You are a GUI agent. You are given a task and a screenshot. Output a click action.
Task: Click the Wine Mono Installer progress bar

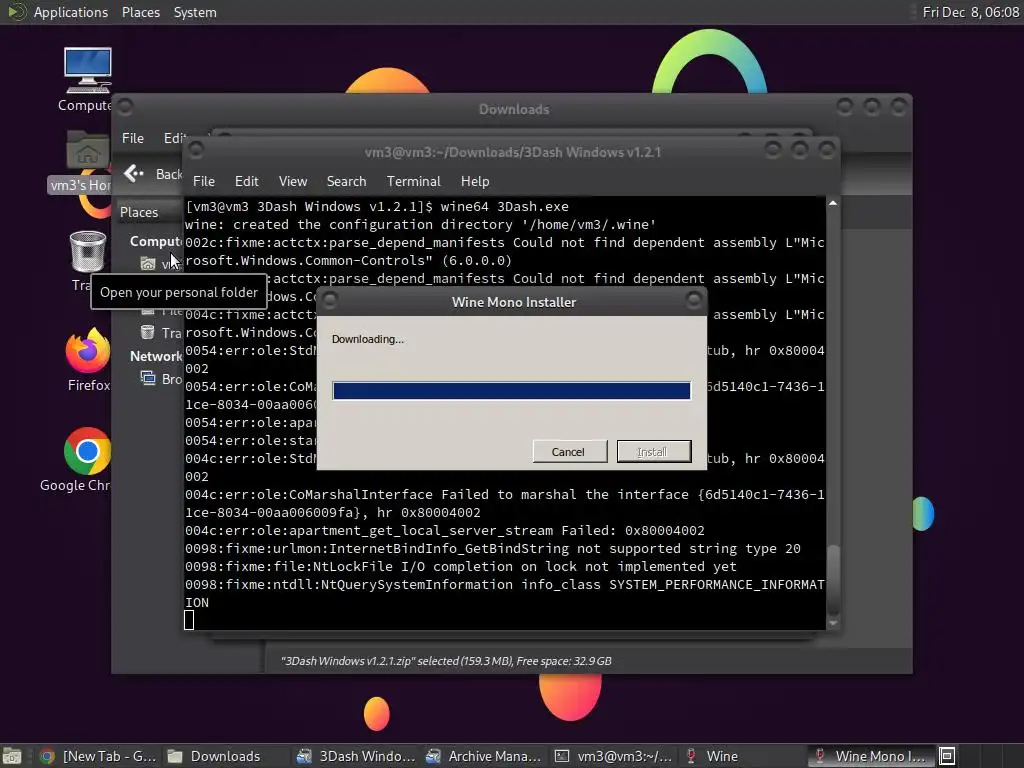coord(511,391)
